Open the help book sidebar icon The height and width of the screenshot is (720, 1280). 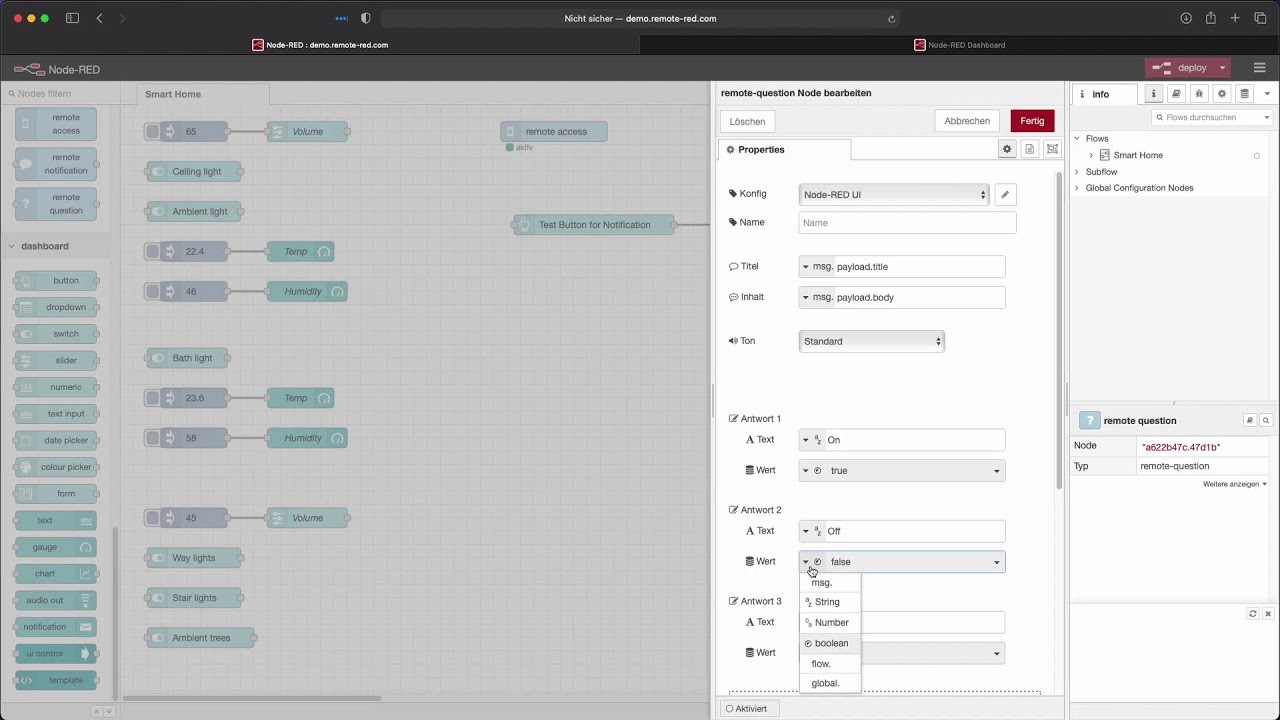click(x=1176, y=94)
